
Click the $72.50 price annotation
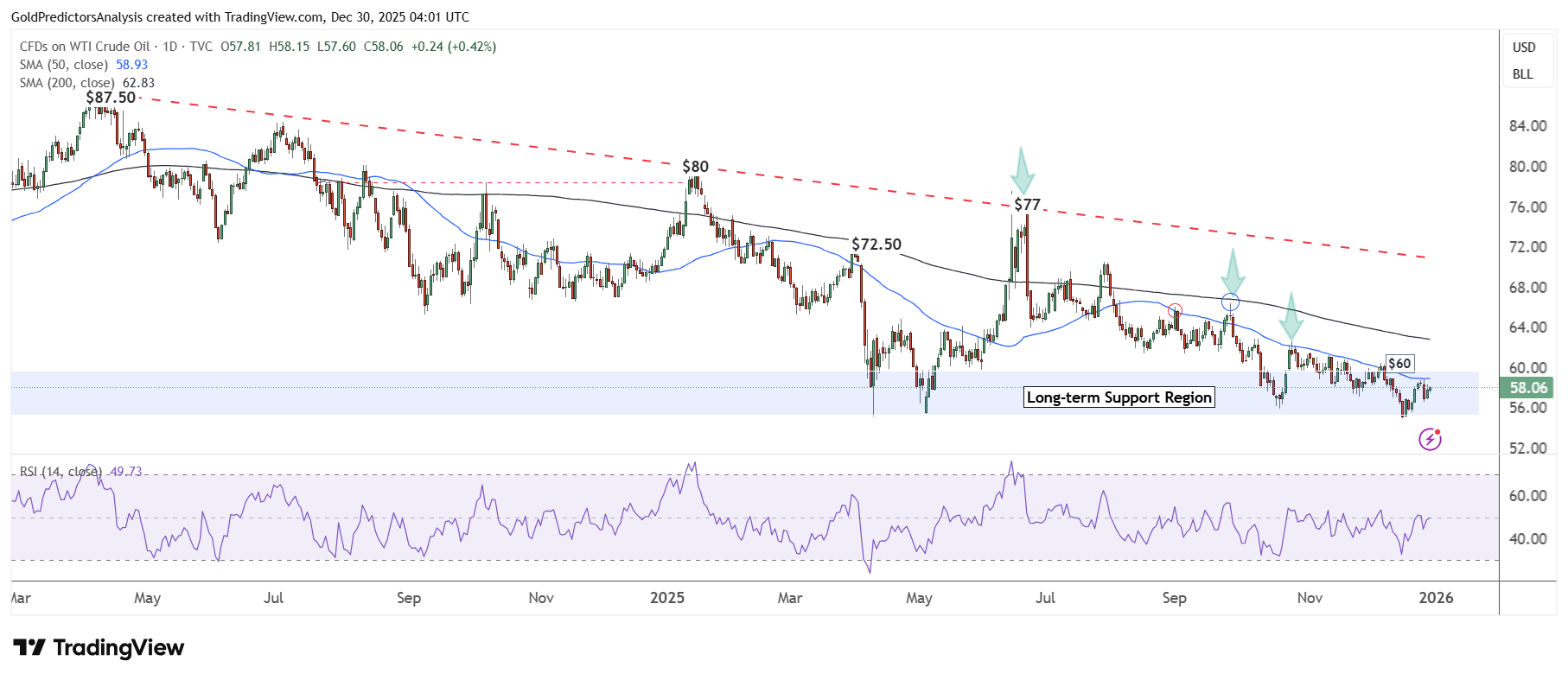point(876,245)
